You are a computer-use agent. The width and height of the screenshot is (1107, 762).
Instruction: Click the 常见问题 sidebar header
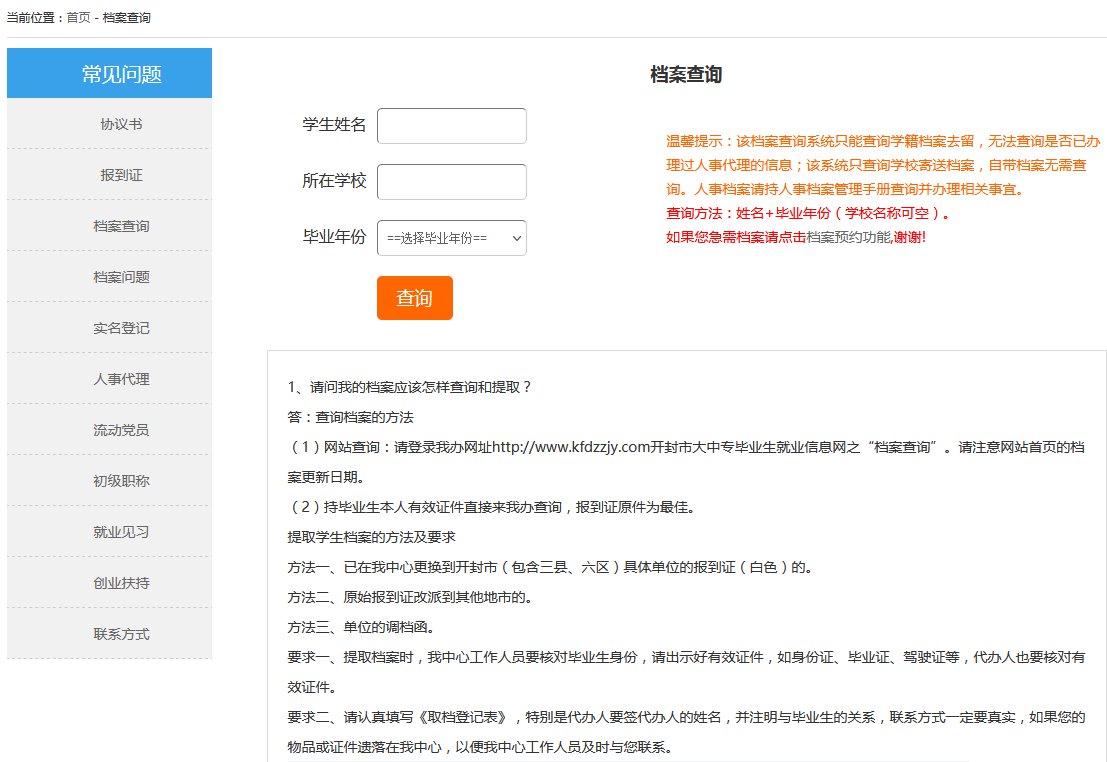(x=121, y=74)
